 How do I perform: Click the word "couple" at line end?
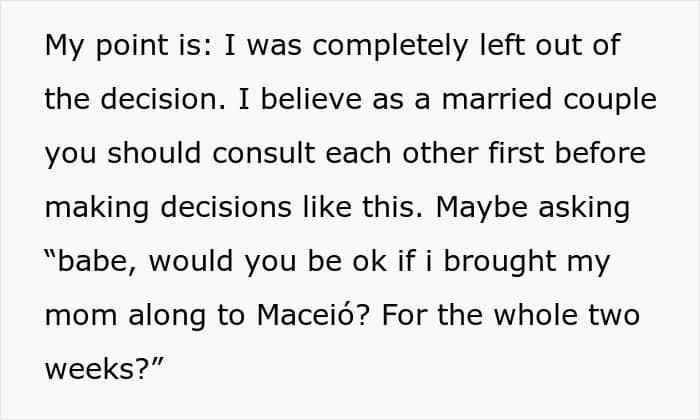coord(610,101)
